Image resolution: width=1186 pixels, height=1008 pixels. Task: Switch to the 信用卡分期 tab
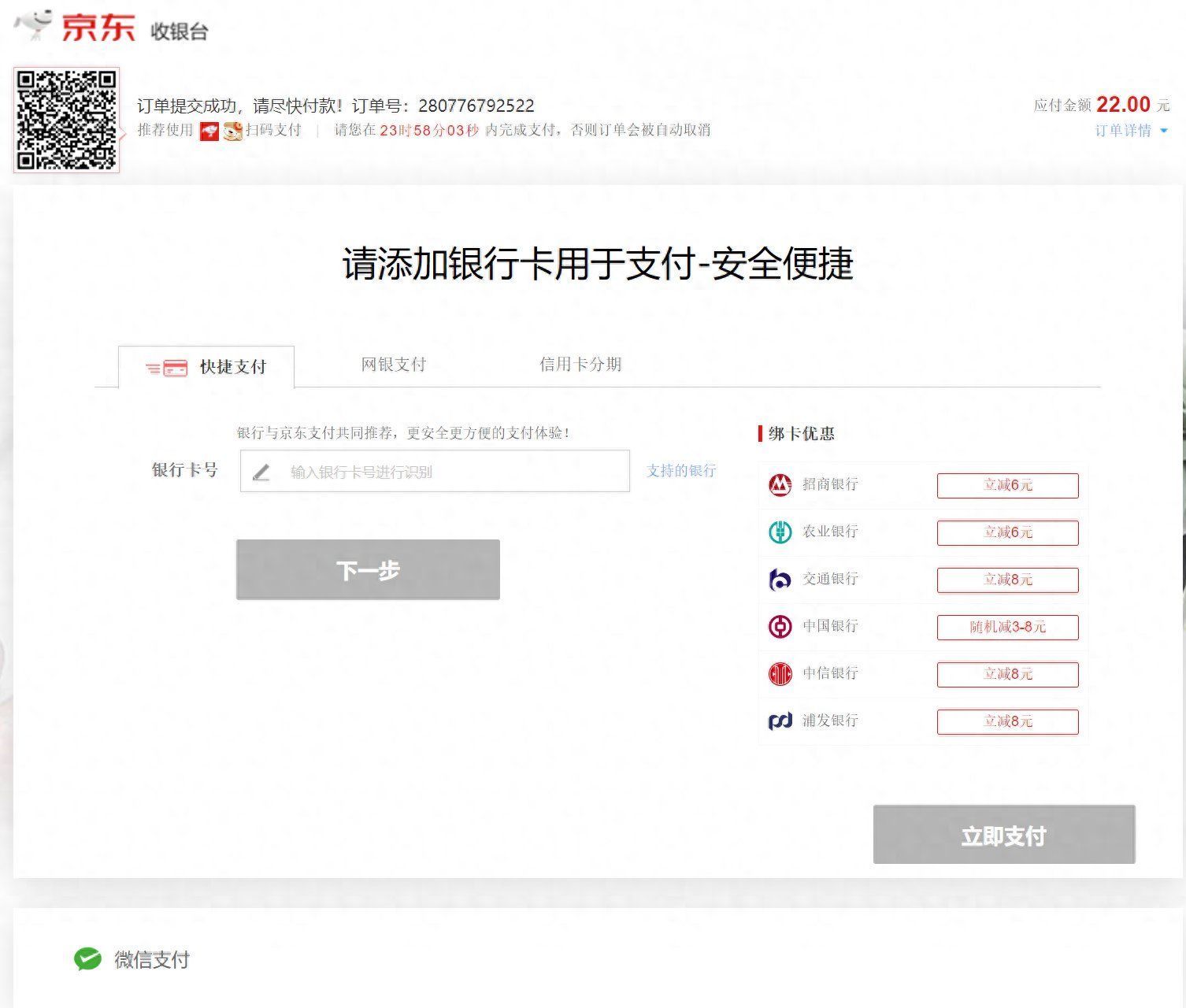[580, 365]
